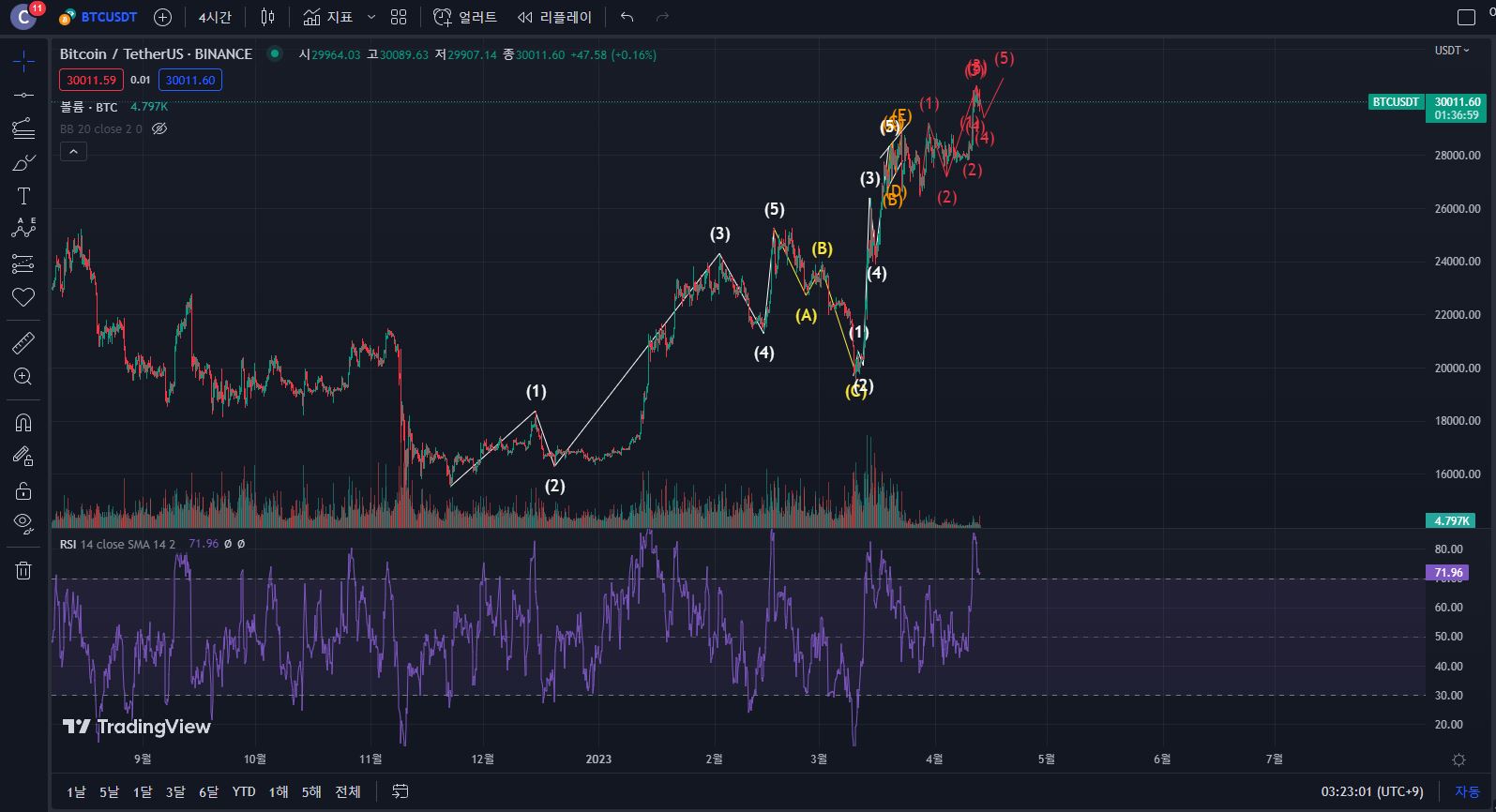Image resolution: width=1496 pixels, height=812 pixels.
Task: Select the yellow (A) wave label
Action: pos(806,316)
